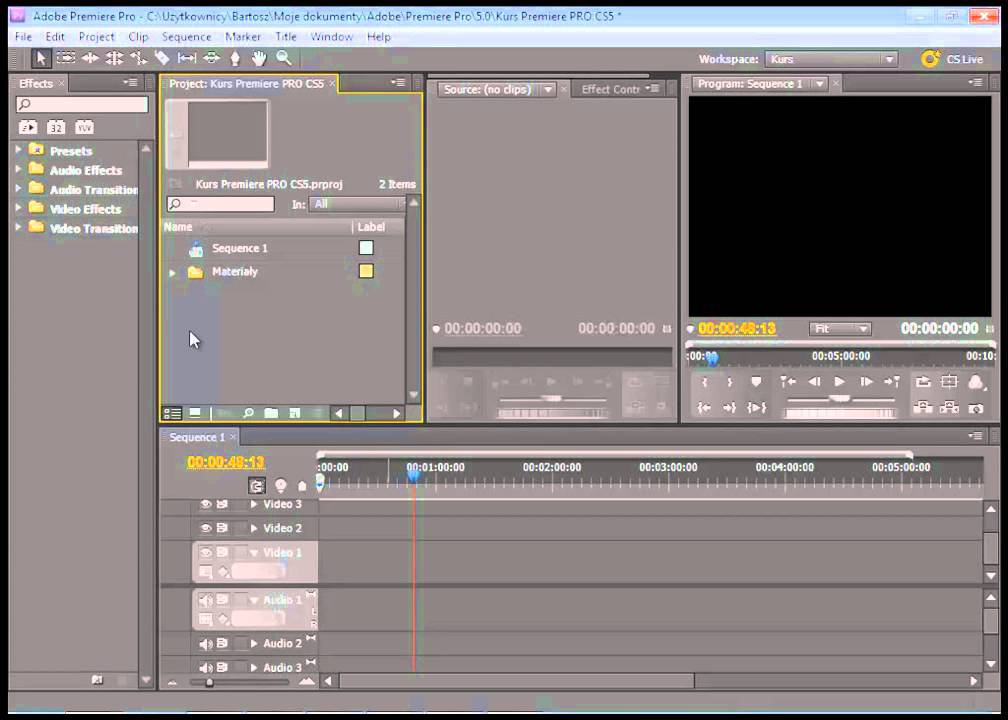Select the Selection tool arrow

[41, 58]
